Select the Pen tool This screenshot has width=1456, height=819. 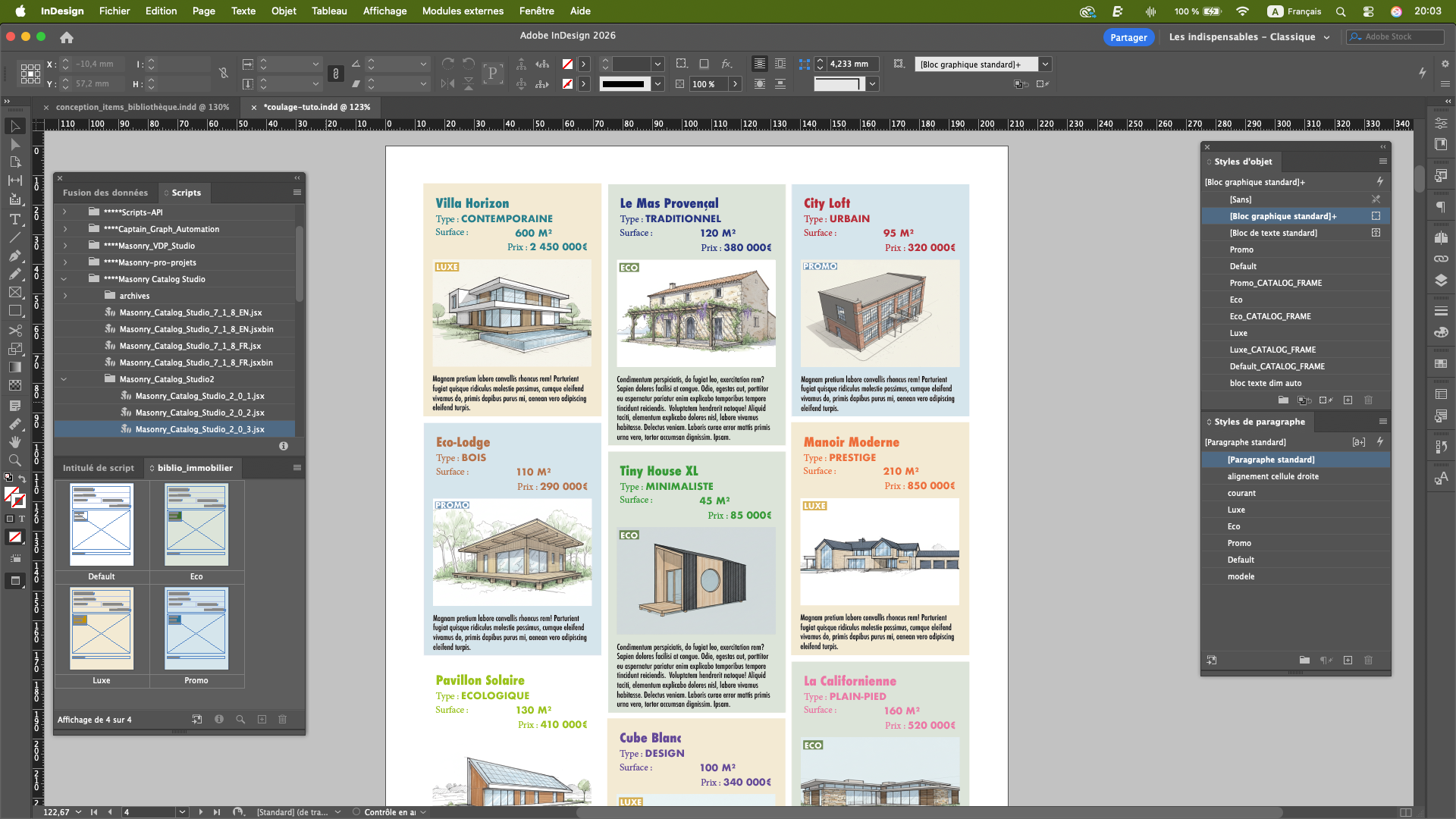[14, 256]
